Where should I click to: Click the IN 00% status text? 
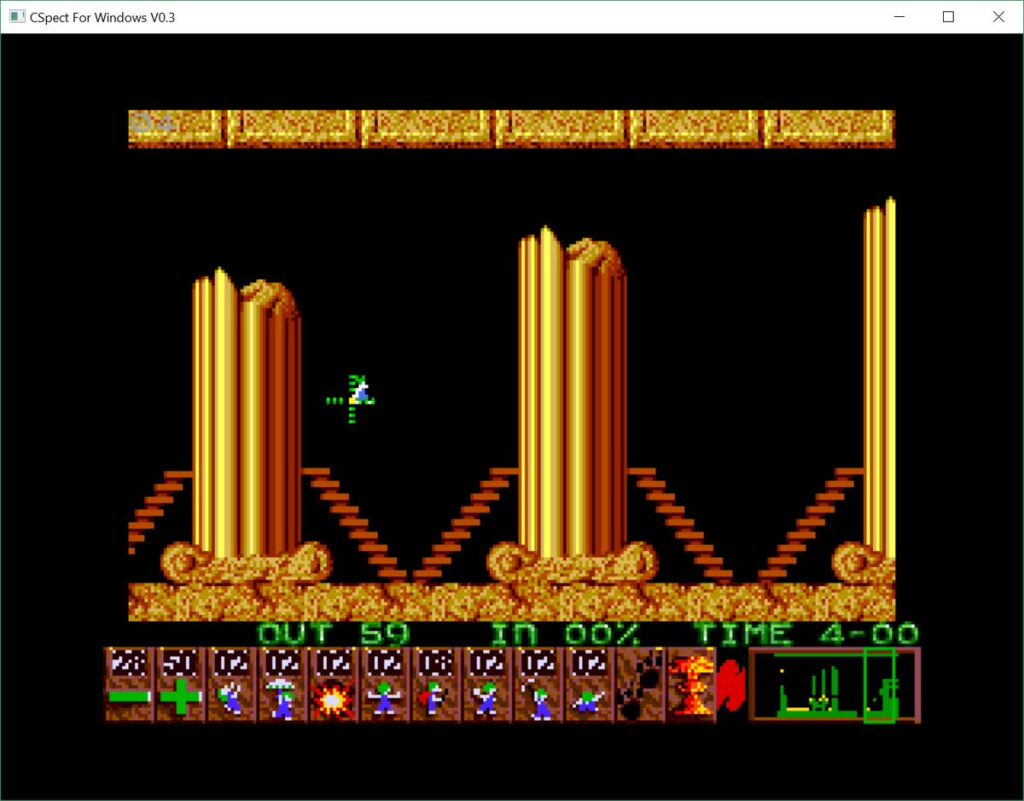(x=566, y=634)
